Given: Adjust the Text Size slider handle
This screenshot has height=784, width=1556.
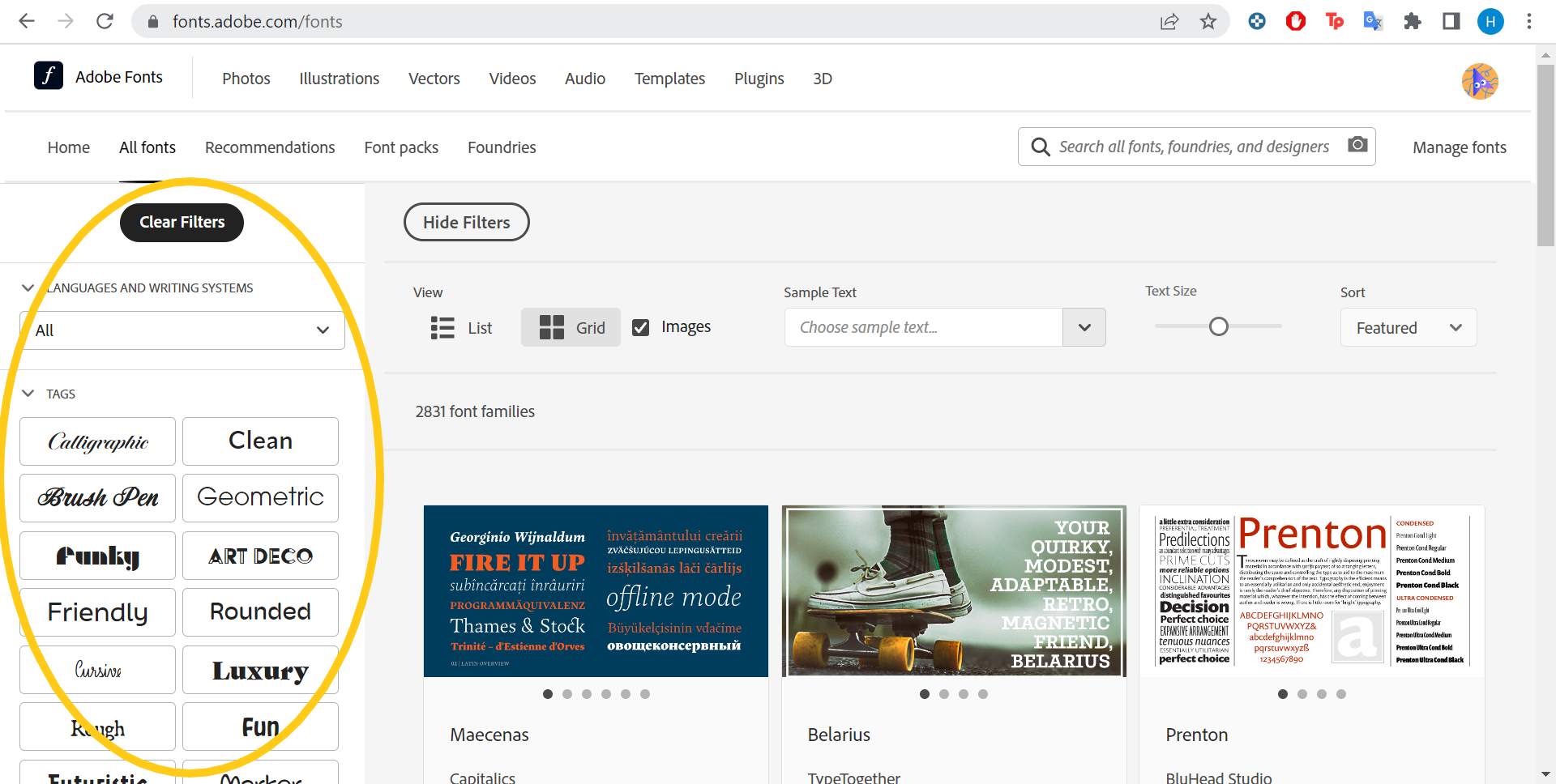Looking at the screenshot, I should [1219, 326].
